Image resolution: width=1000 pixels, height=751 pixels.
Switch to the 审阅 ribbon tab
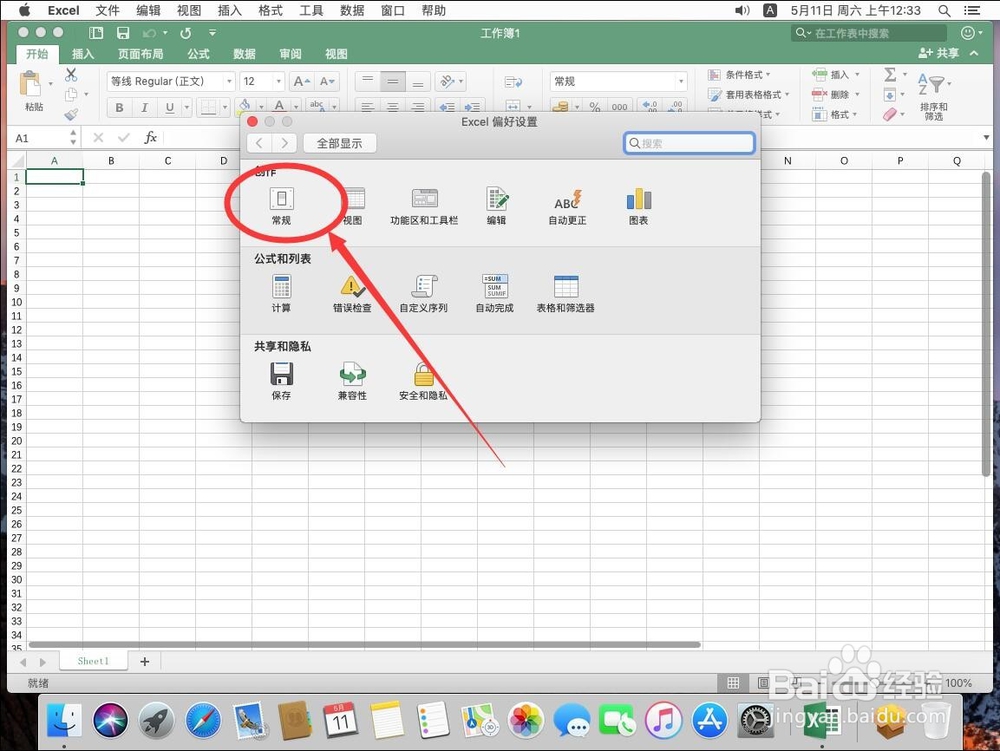tap(290, 54)
